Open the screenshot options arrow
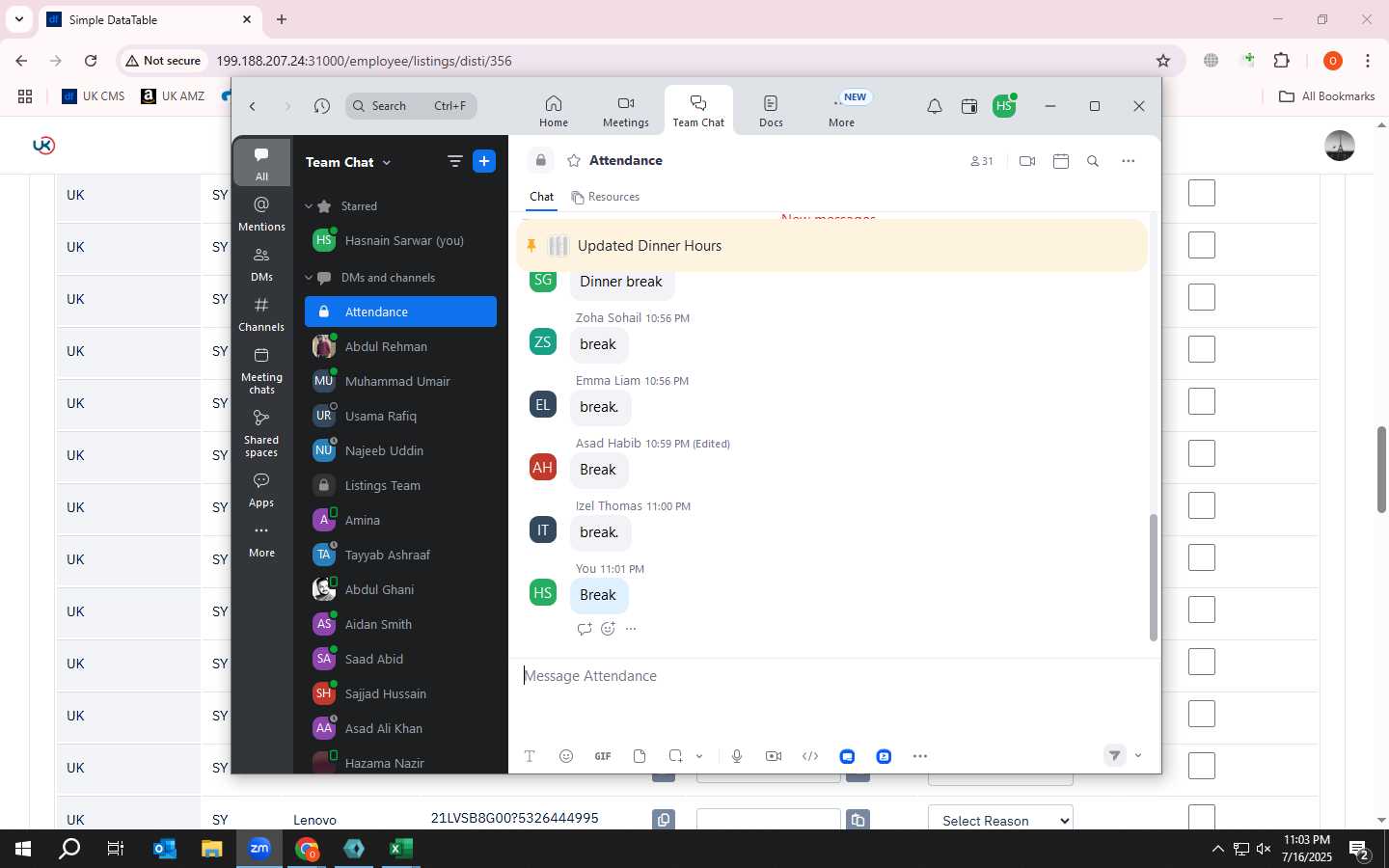 tap(699, 756)
